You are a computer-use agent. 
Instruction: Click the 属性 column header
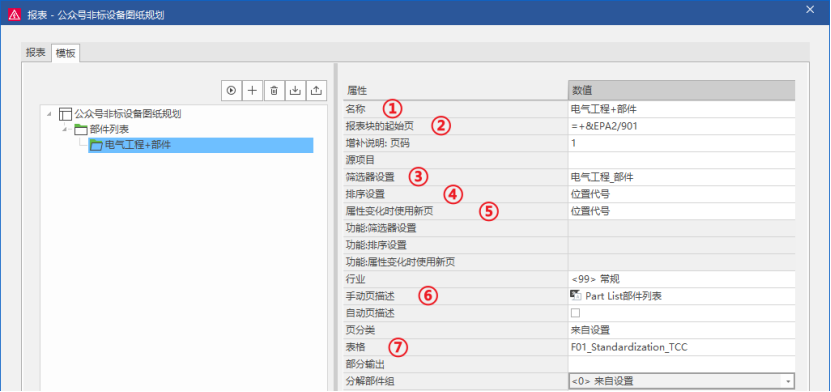(x=456, y=91)
